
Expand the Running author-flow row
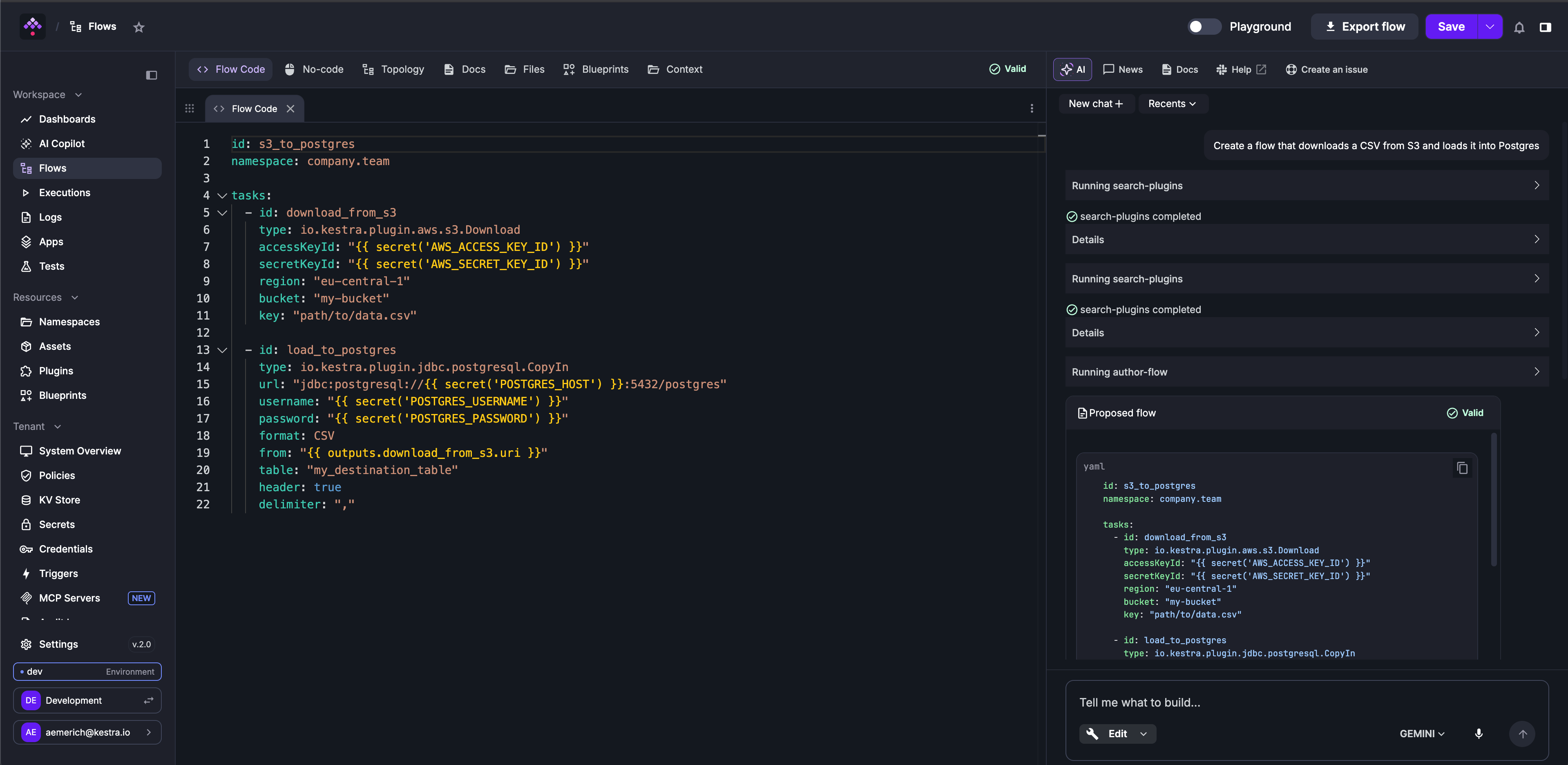(1306, 371)
